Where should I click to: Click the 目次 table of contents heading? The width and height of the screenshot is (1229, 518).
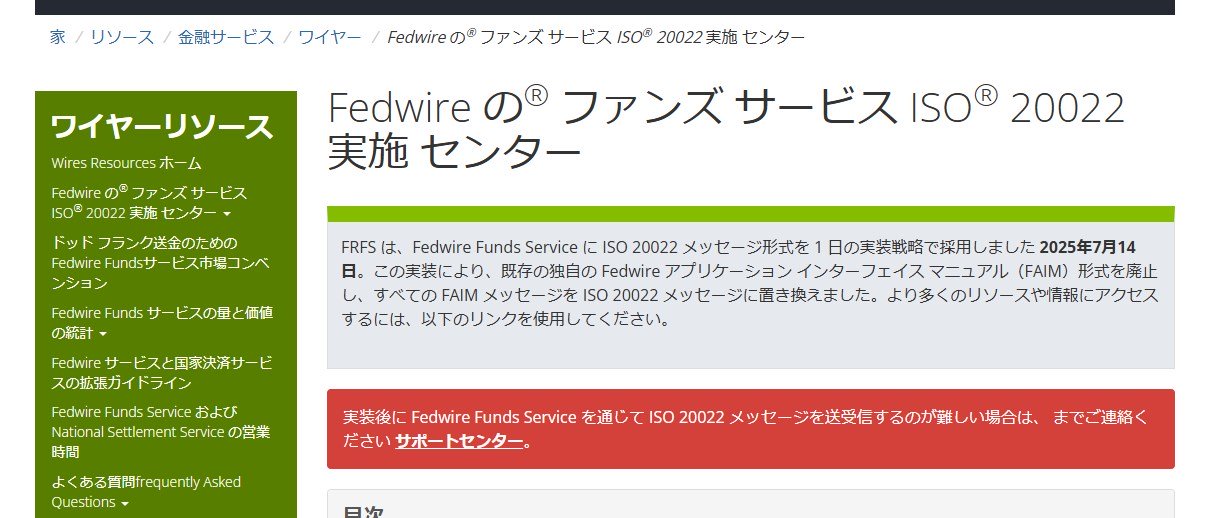[365, 511]
